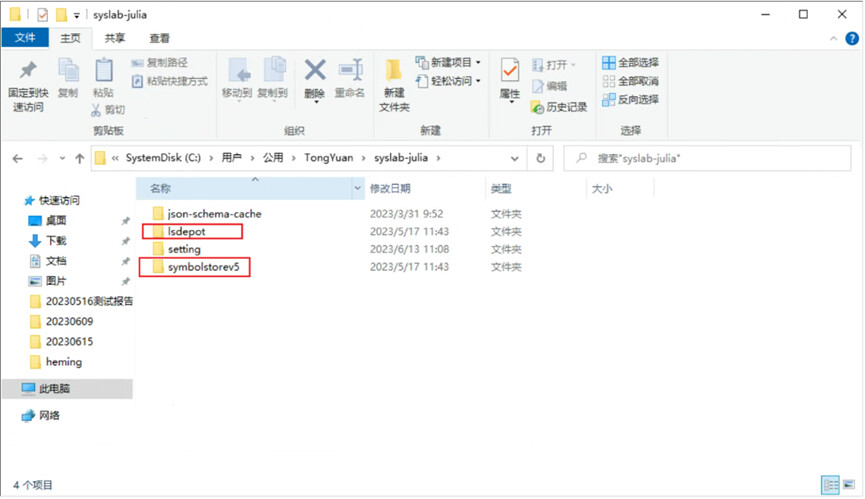Click Copy path (复制路径)
This screenshot has height=499, width=865.
pyautogui.click(x=159, y=63)
